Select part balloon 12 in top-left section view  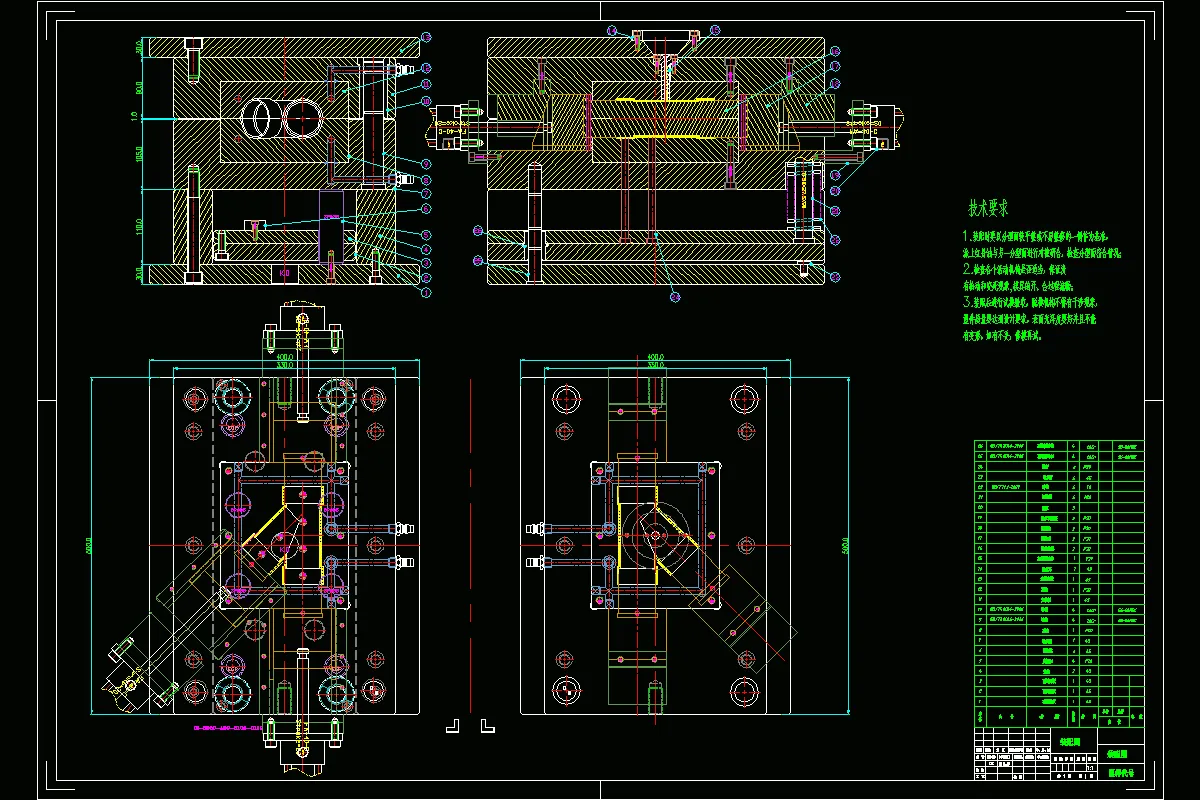[x=426, y=68]
